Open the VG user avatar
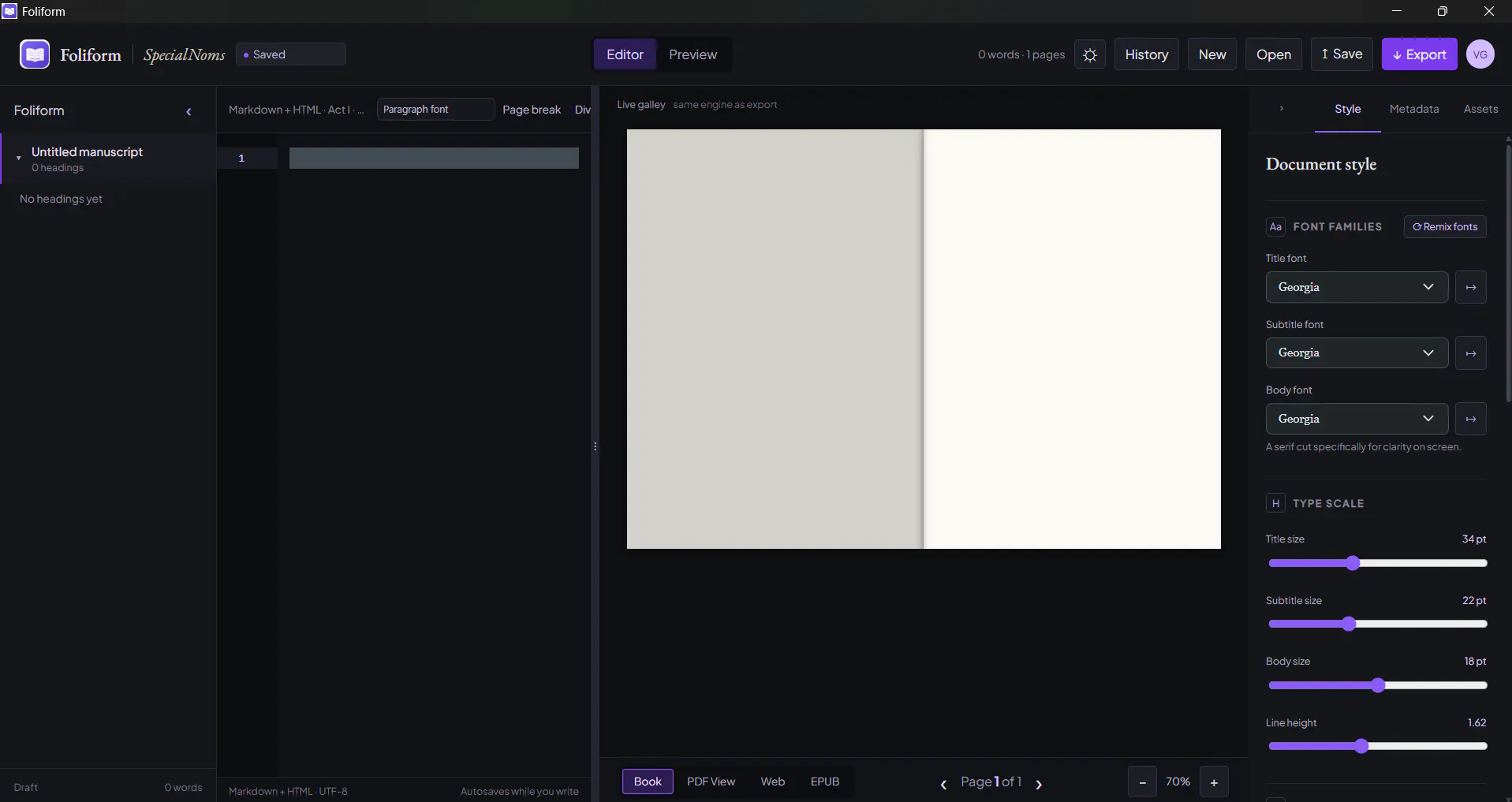This screenshot has height=802, width=1512. (1480, 54)
